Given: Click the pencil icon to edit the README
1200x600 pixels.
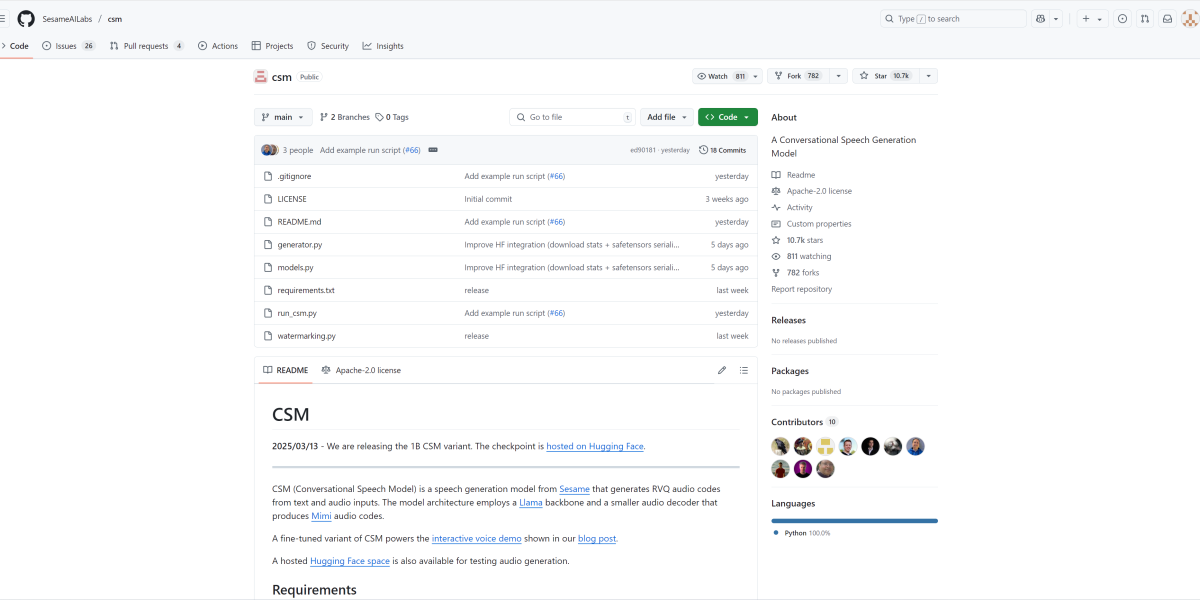Looking at the screenshot, I should [722, 370].
